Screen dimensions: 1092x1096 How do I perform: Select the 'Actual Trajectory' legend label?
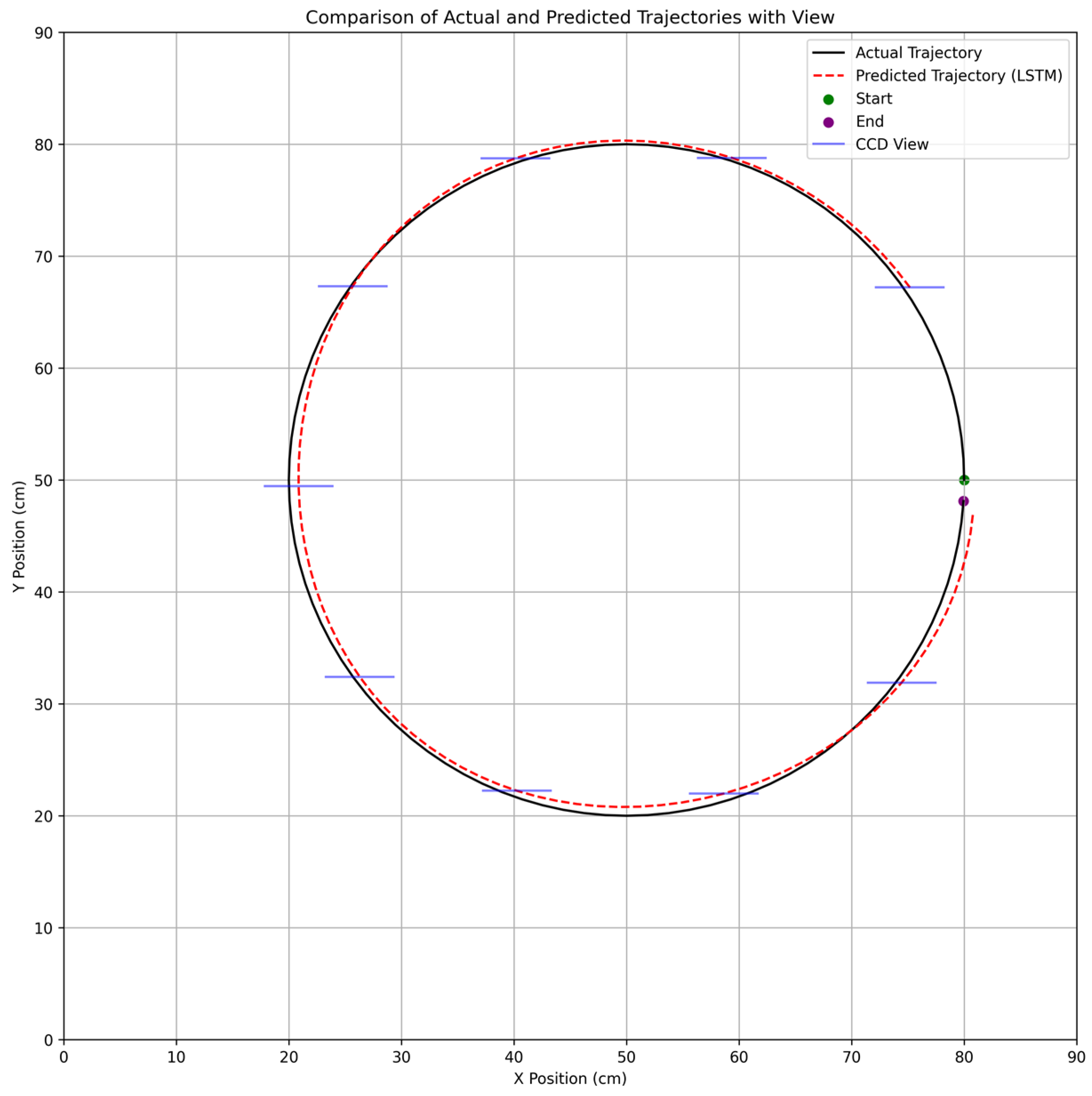pos(918,53)
